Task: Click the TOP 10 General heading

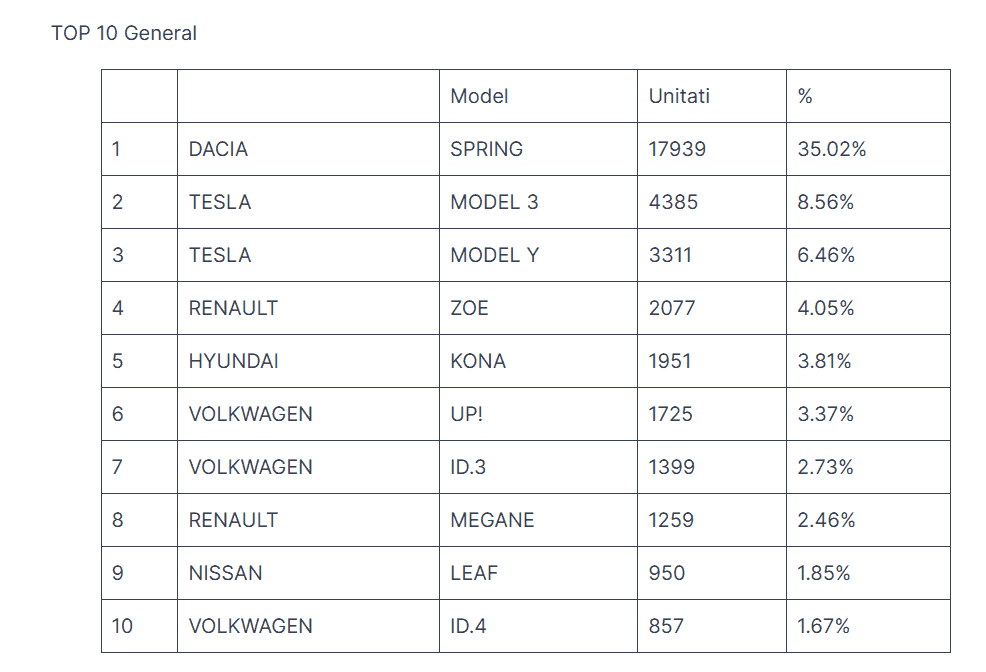Action: (x=124, y=33)
